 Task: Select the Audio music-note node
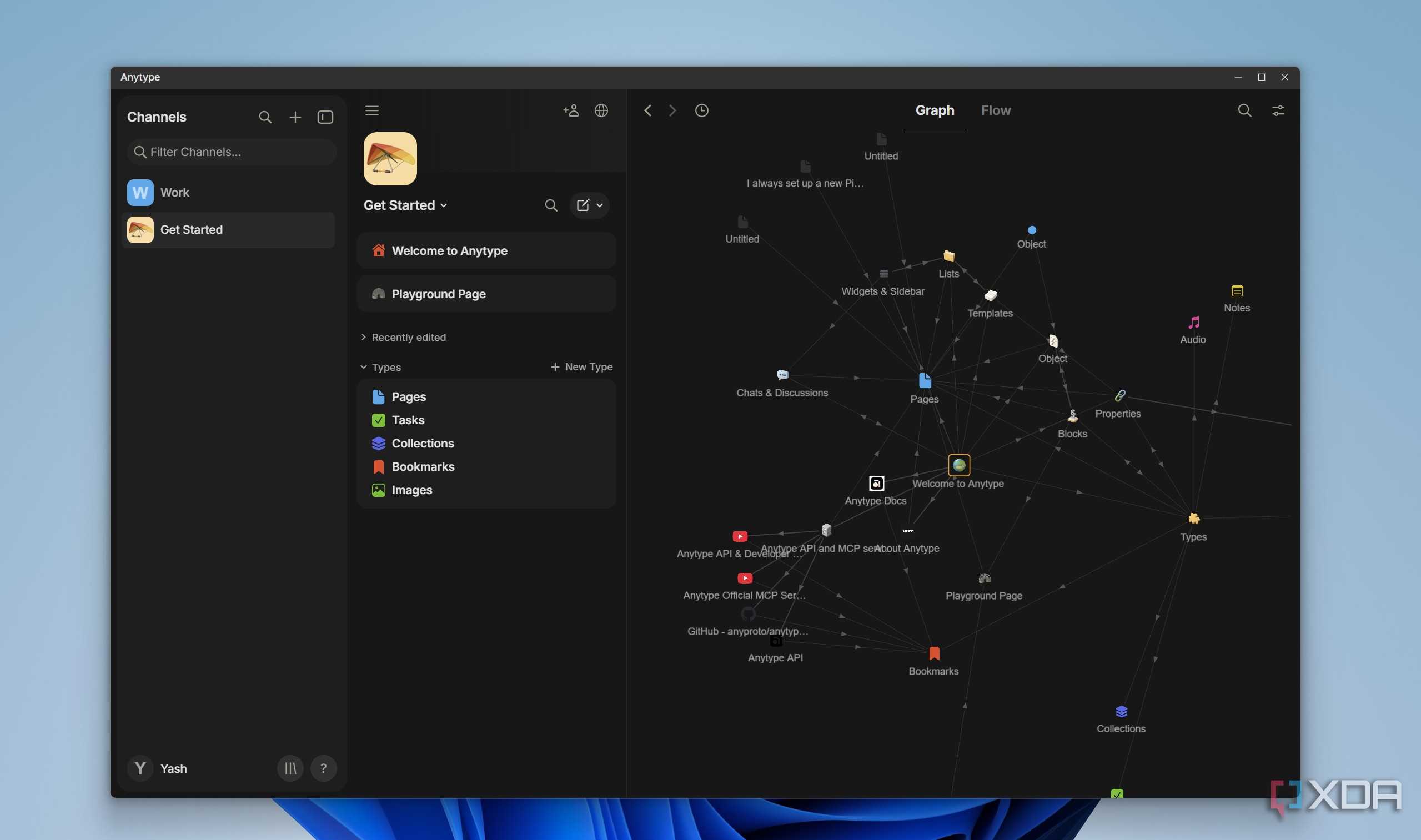coord(1193,323)
